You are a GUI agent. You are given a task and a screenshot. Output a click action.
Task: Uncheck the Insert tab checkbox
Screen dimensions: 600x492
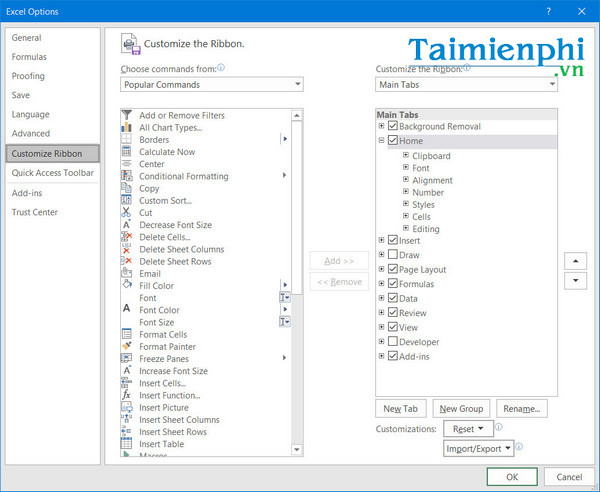pos(393,240)
